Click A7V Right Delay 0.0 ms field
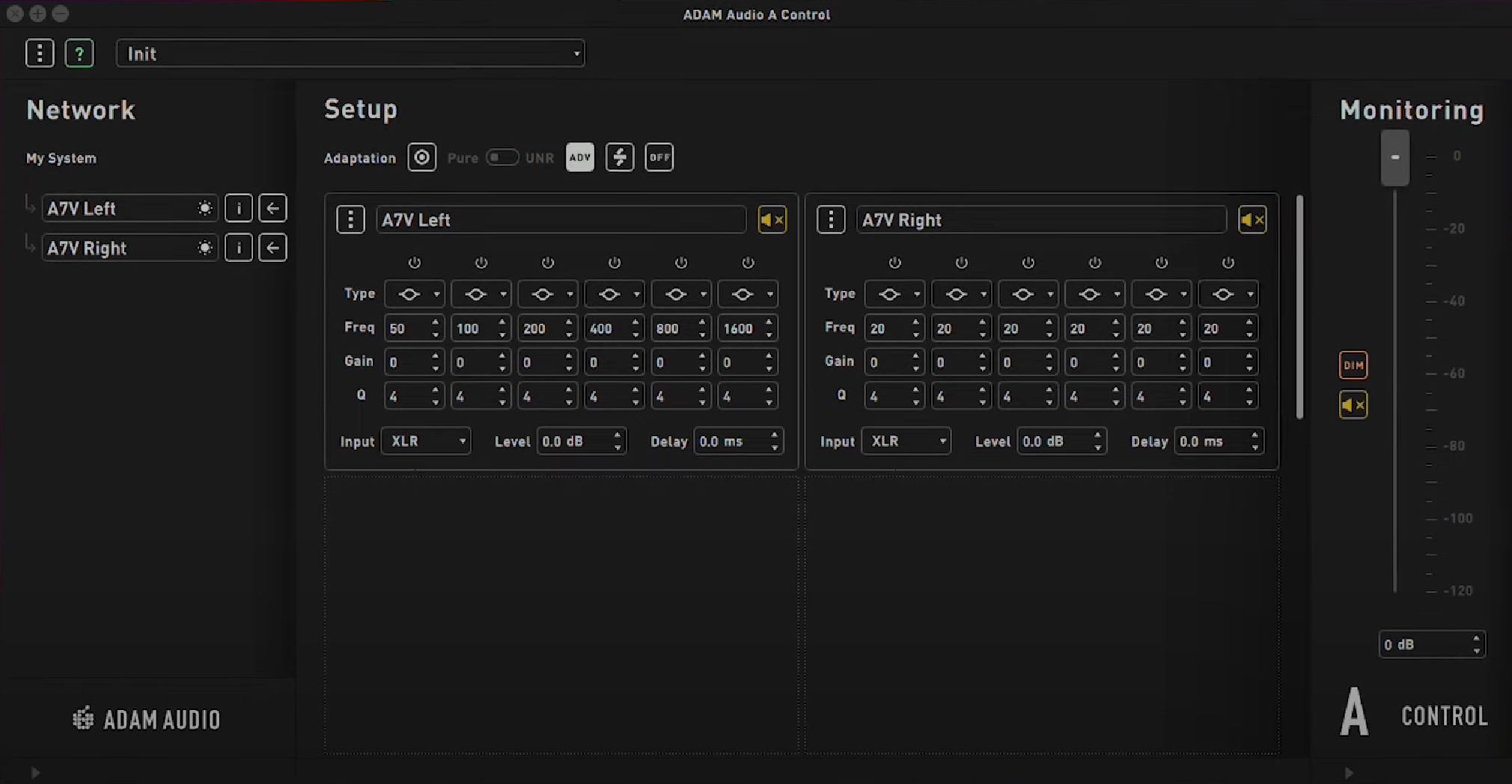 pos(1219,441)
